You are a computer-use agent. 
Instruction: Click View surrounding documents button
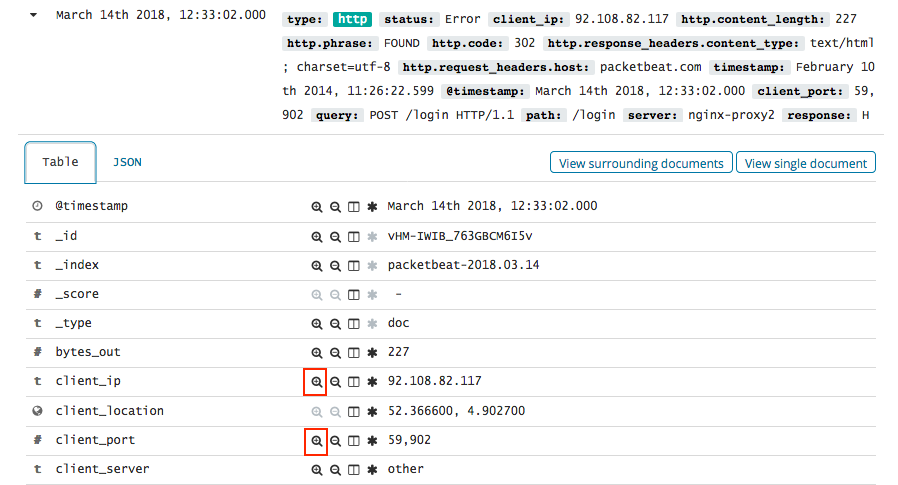pyautogui.click(x=641, y=163)
